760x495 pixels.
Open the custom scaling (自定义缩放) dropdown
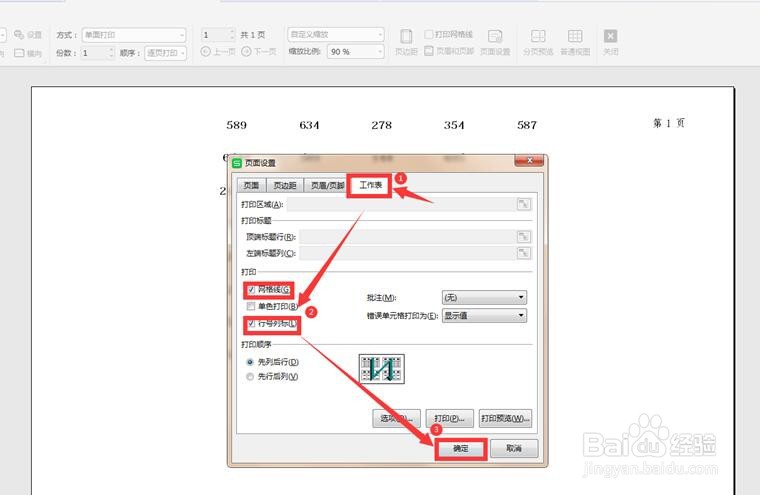click(x=335, y=34)
